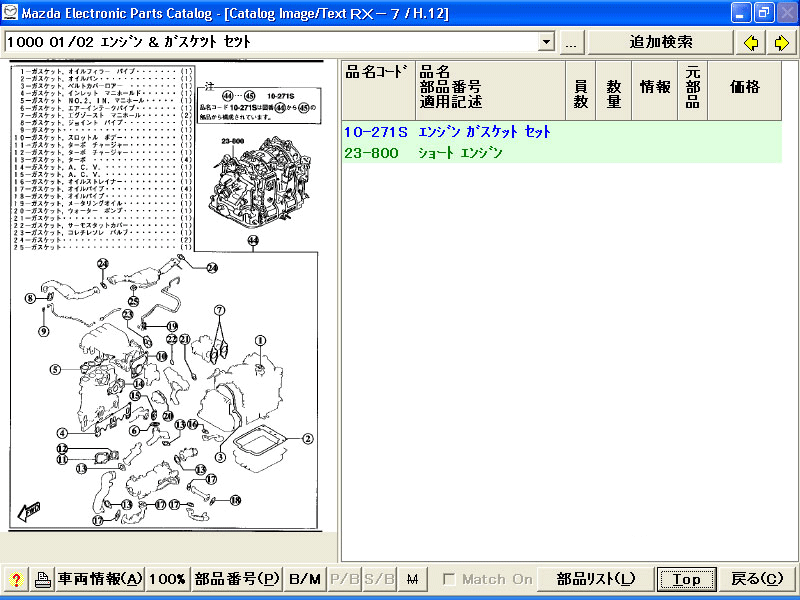This screenshot has width=800, height=600.
Task: Click the 品名 部品番号 適用記述 column header
Action: pyautogui.click(x=490, y=90)
